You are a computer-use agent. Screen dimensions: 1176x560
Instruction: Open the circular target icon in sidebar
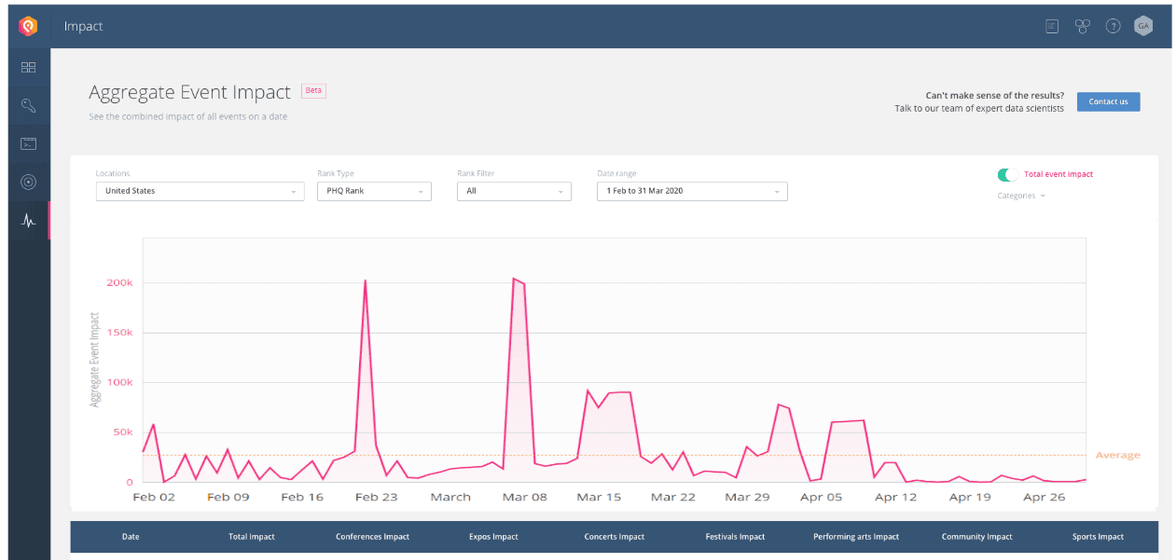point(28,182)
